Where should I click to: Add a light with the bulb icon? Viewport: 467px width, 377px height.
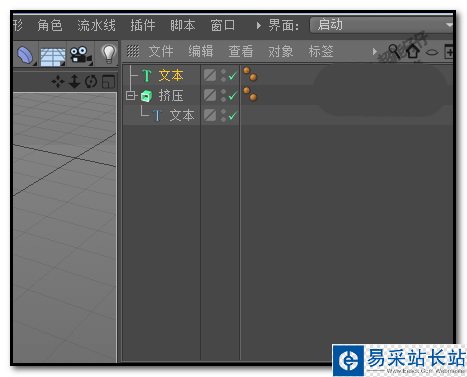tap(108, 54)
